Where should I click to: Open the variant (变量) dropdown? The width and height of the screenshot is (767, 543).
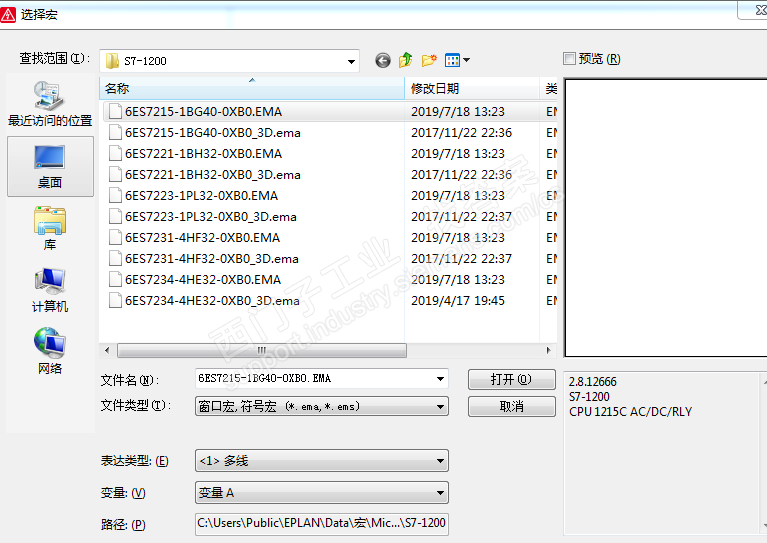coord(322,493)
